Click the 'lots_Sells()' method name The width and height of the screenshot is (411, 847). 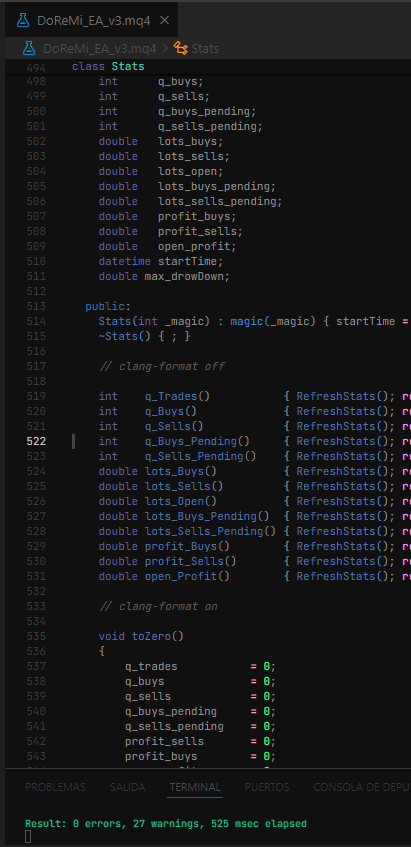pyautogui.click(x=184, y=486)
